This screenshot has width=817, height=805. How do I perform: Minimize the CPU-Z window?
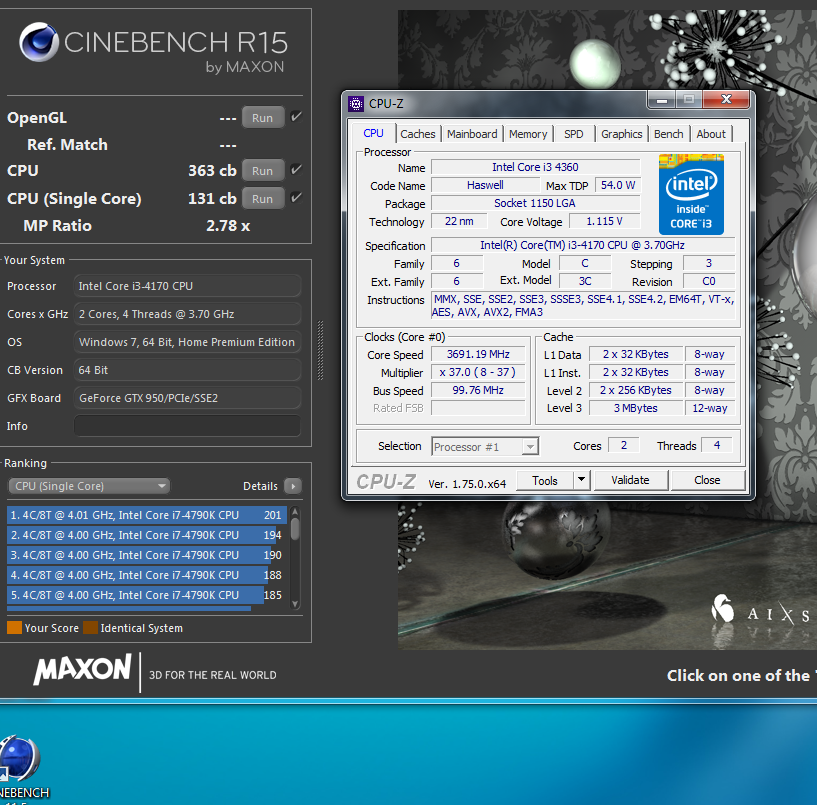[x=662, y=100]
